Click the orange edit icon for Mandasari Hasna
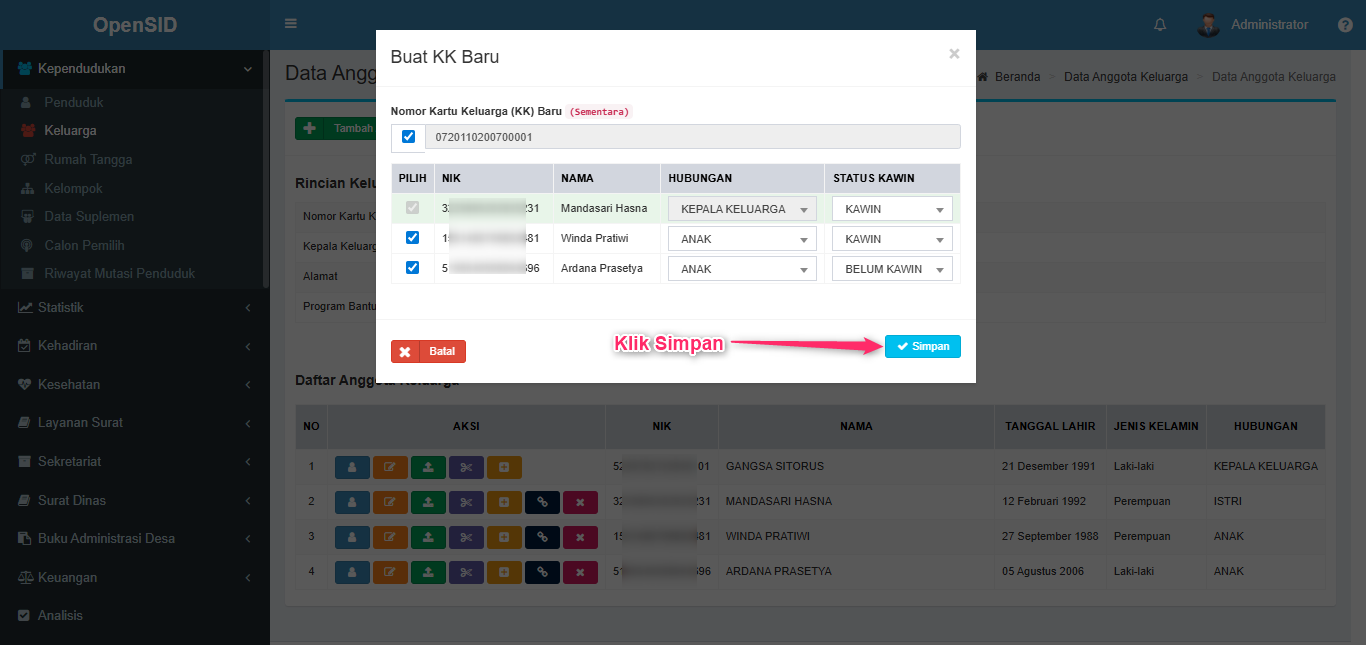This screenshot has width=1366, height=645. pyautogui.click(x=390, y=502)
